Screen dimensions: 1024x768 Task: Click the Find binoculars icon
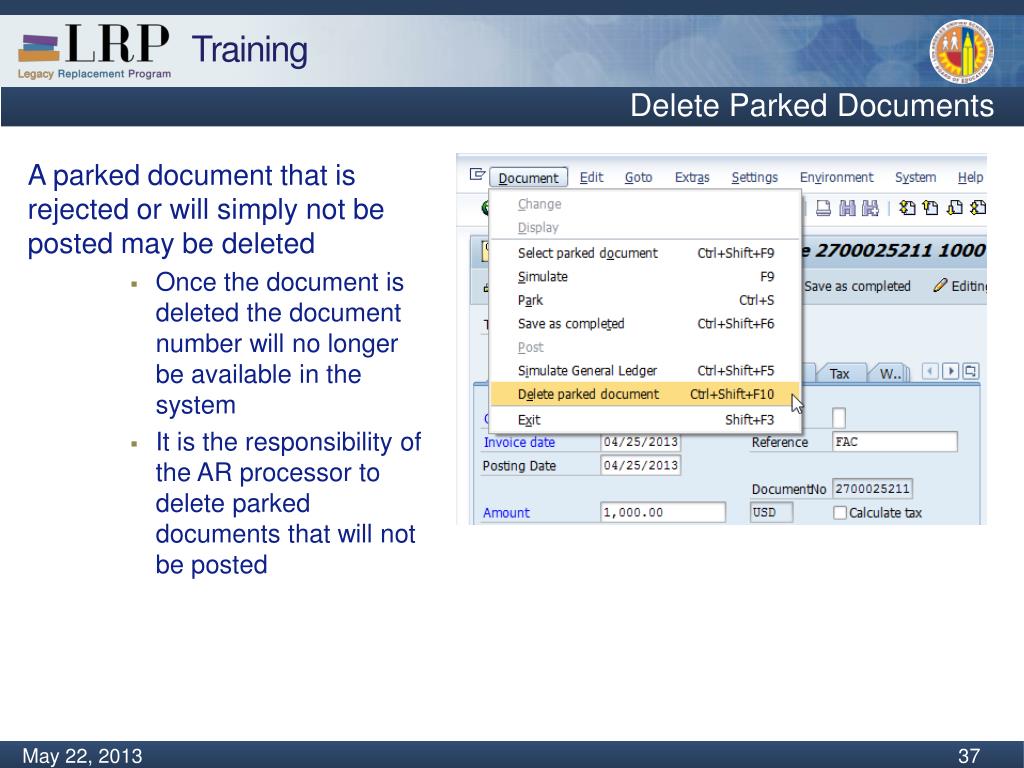[847, 208]
